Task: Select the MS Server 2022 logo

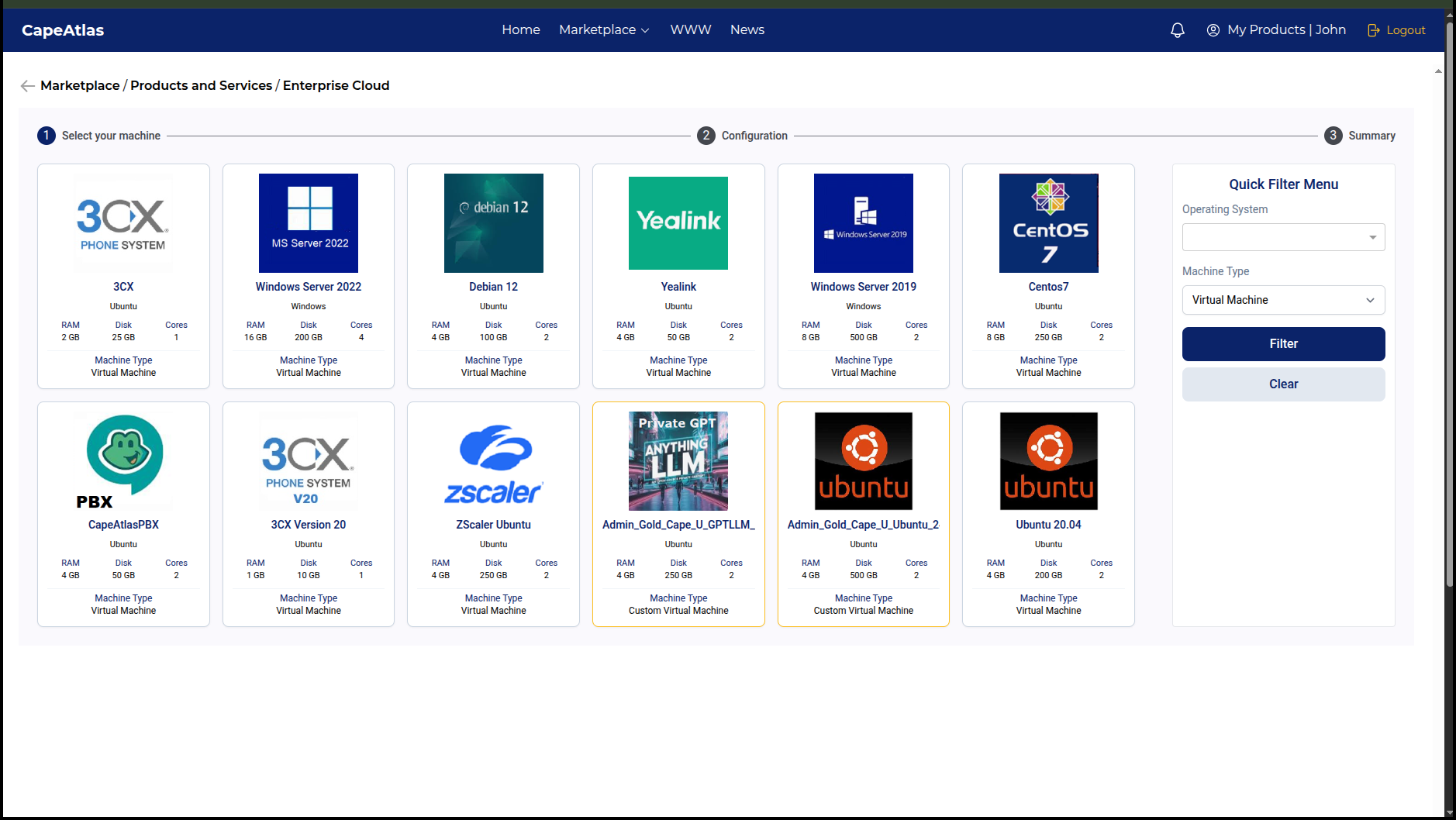Action: 309,223
